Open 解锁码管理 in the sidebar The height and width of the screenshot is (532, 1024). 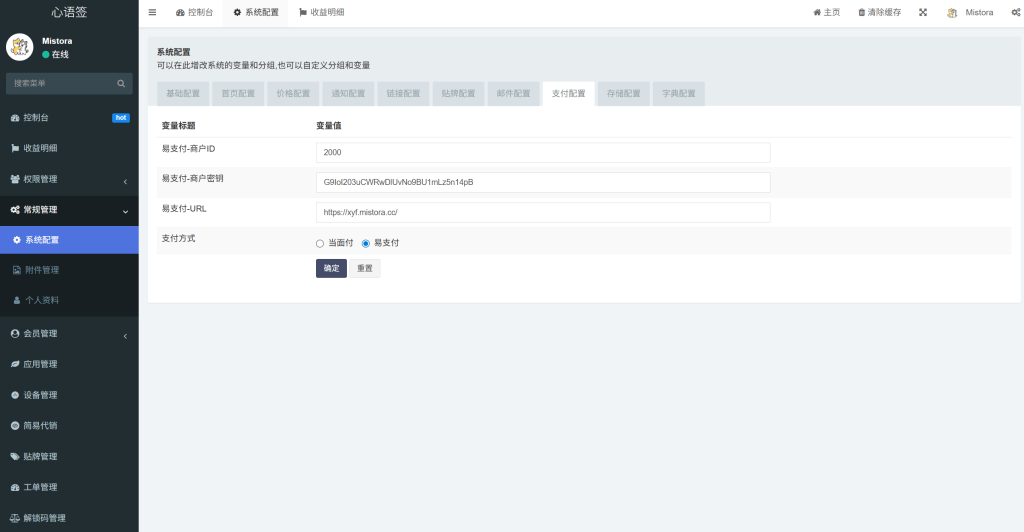click(69, 518)
